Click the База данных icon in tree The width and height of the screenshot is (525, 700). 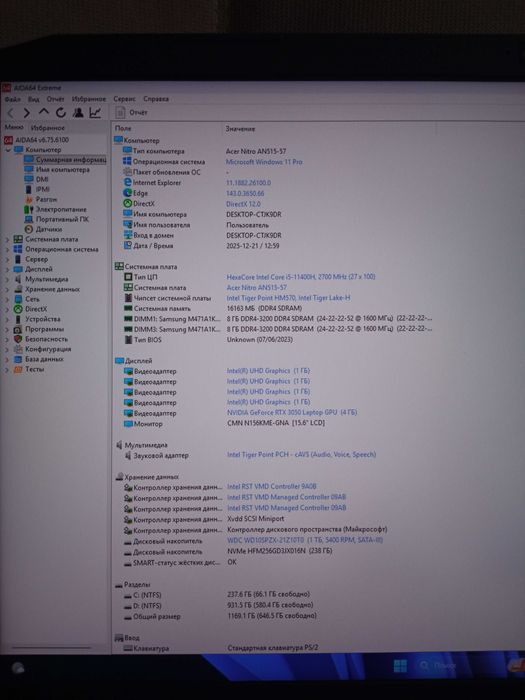(x=18, y=359)
